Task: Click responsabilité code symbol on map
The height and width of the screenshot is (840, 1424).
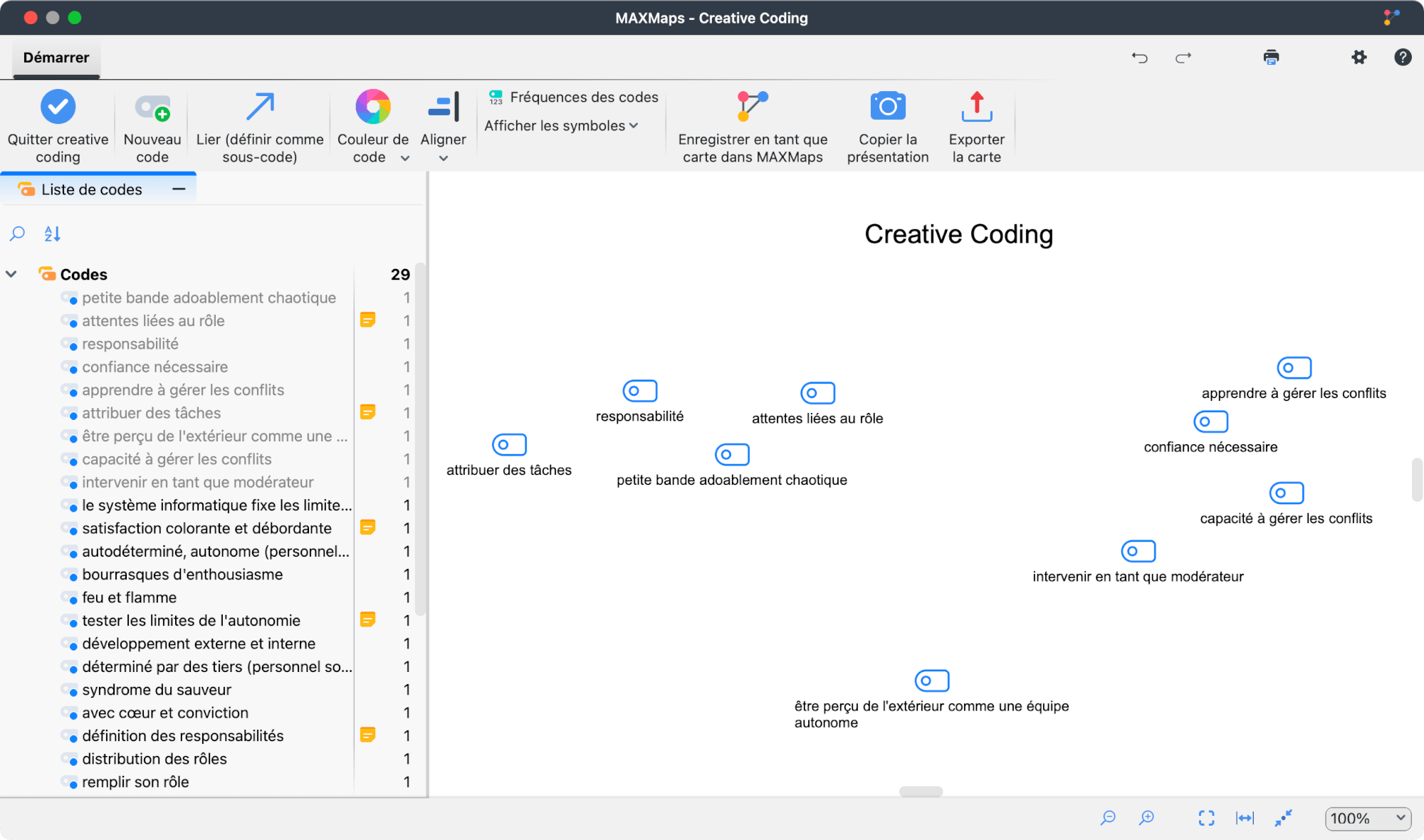Action: (639, 391)
